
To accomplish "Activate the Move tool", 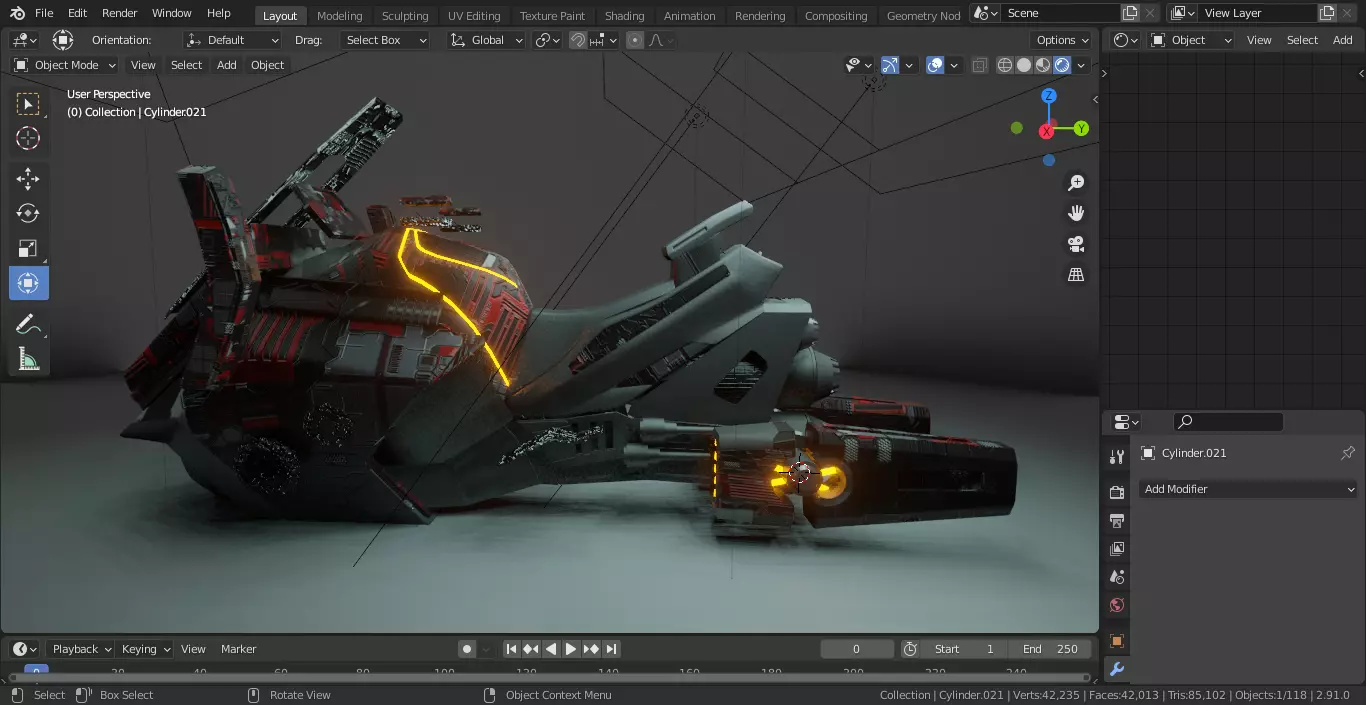I will pos(28,179).
